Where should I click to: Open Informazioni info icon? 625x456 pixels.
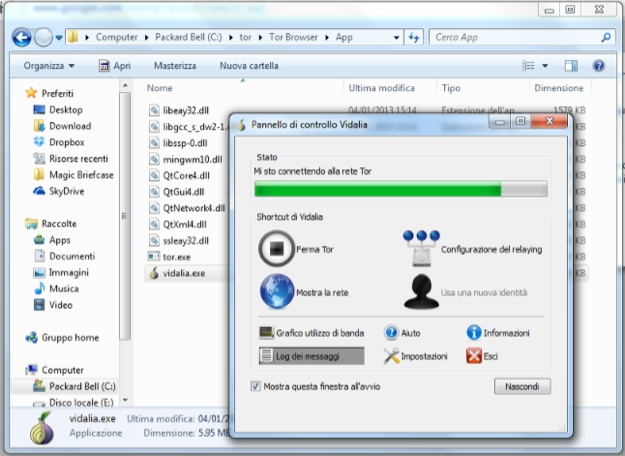point(474,332)
